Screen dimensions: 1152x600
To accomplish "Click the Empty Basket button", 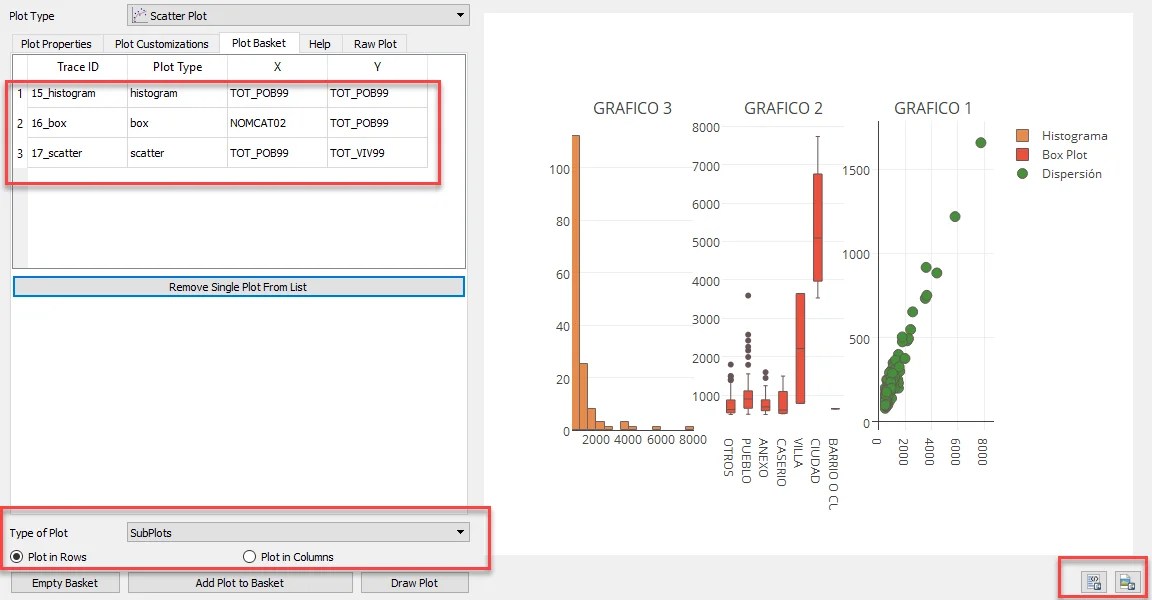I will pos(65,583).
